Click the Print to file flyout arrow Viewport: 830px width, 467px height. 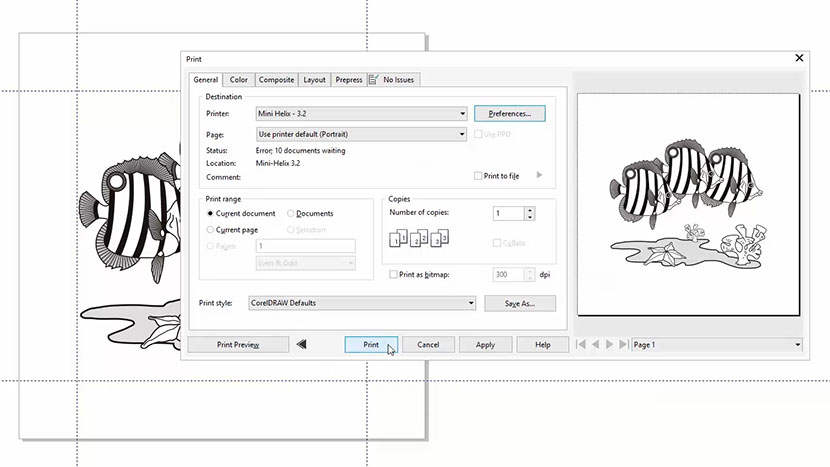tap(540, 175)
